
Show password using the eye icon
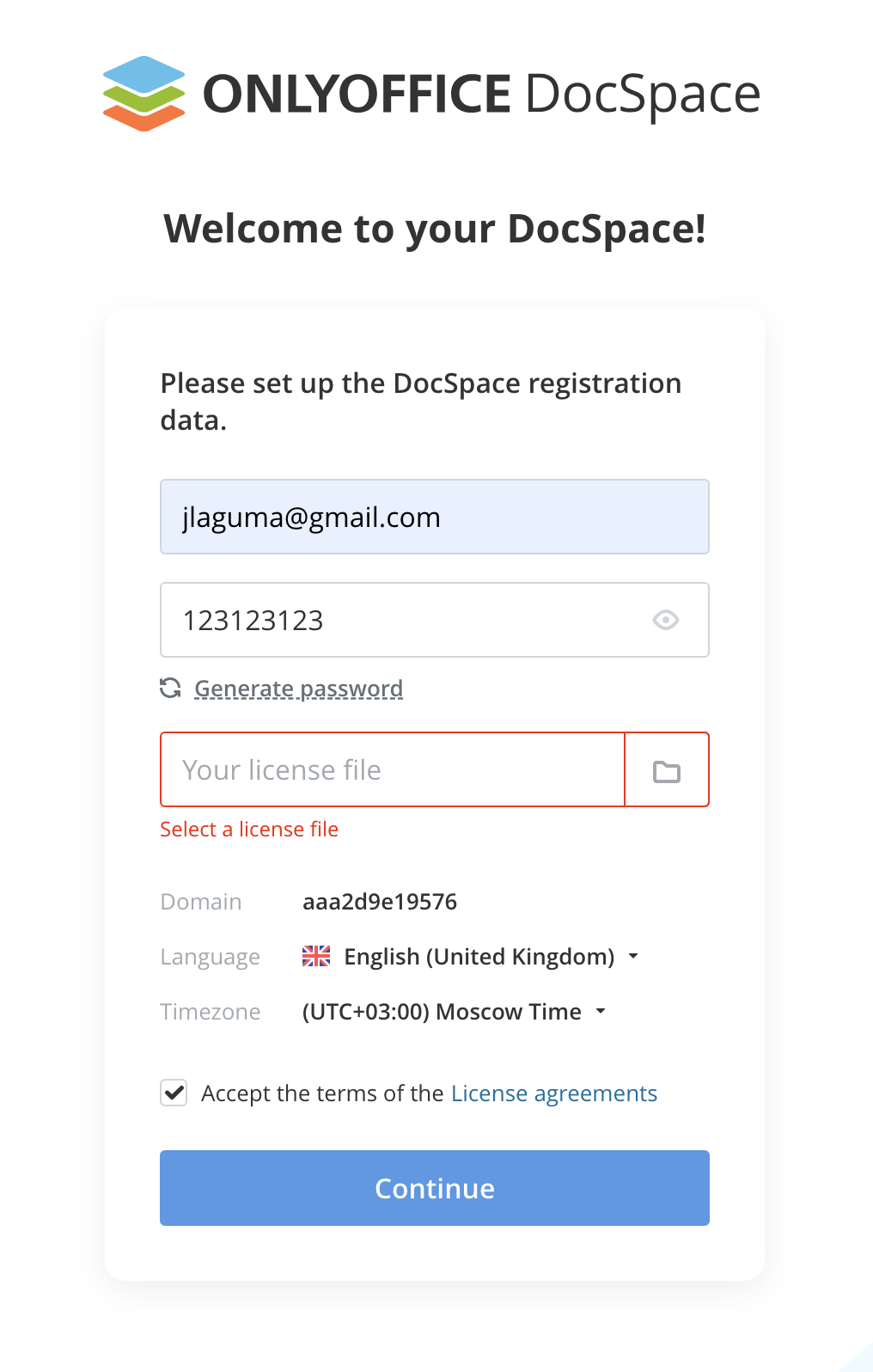coord(666,620)
